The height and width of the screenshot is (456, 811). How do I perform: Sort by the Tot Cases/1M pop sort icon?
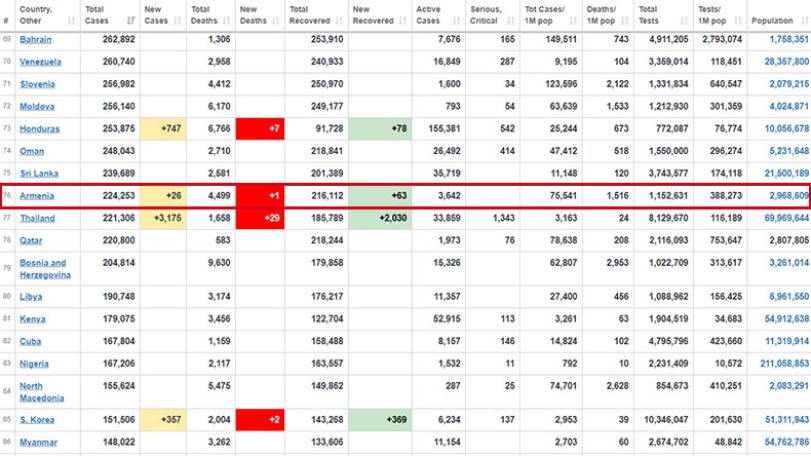[573, 21]
